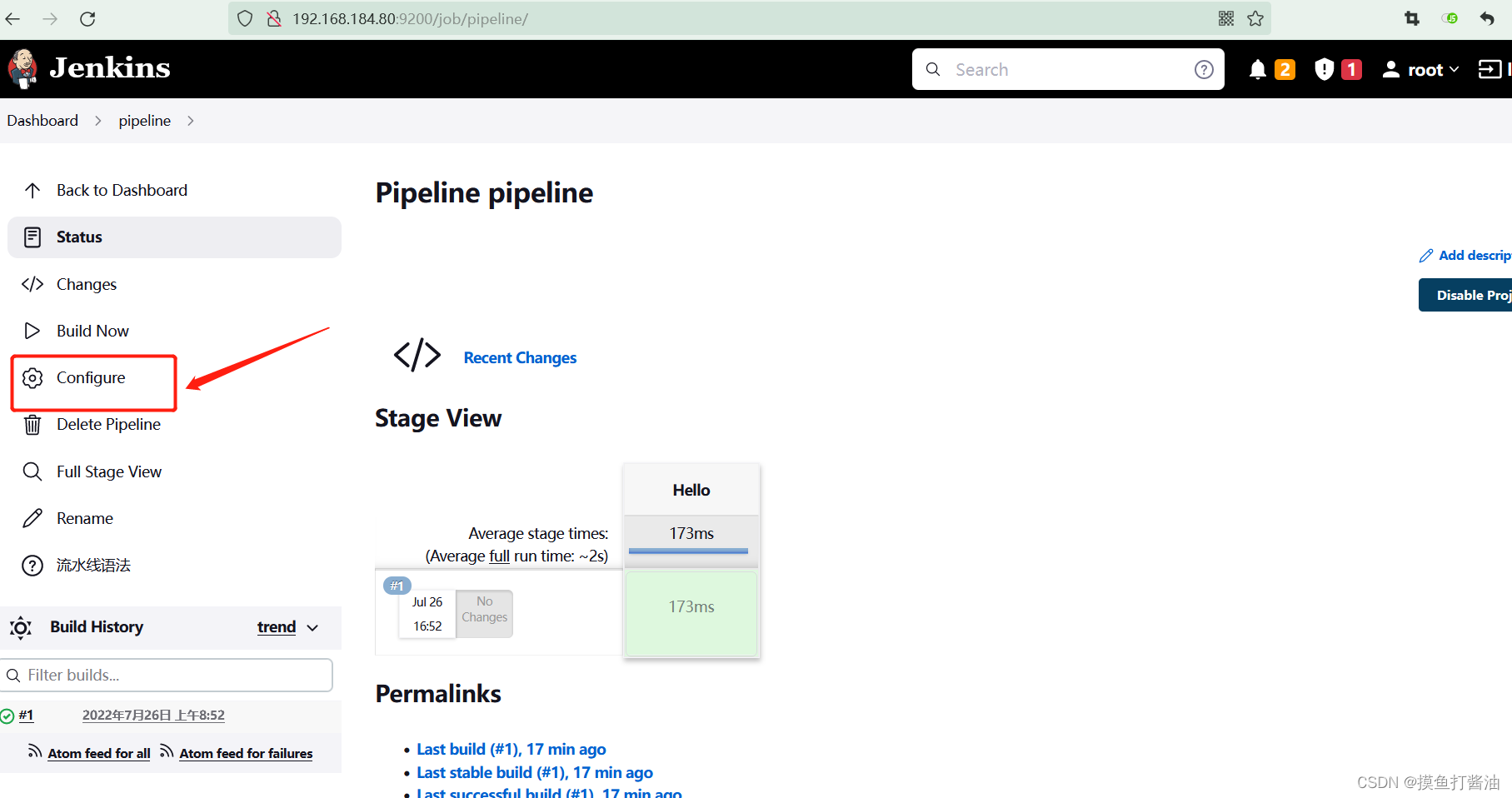Viewport: 1512px width, 798px height.
Task: Open the security warnings shield icon
Action: pos(1324,69)
